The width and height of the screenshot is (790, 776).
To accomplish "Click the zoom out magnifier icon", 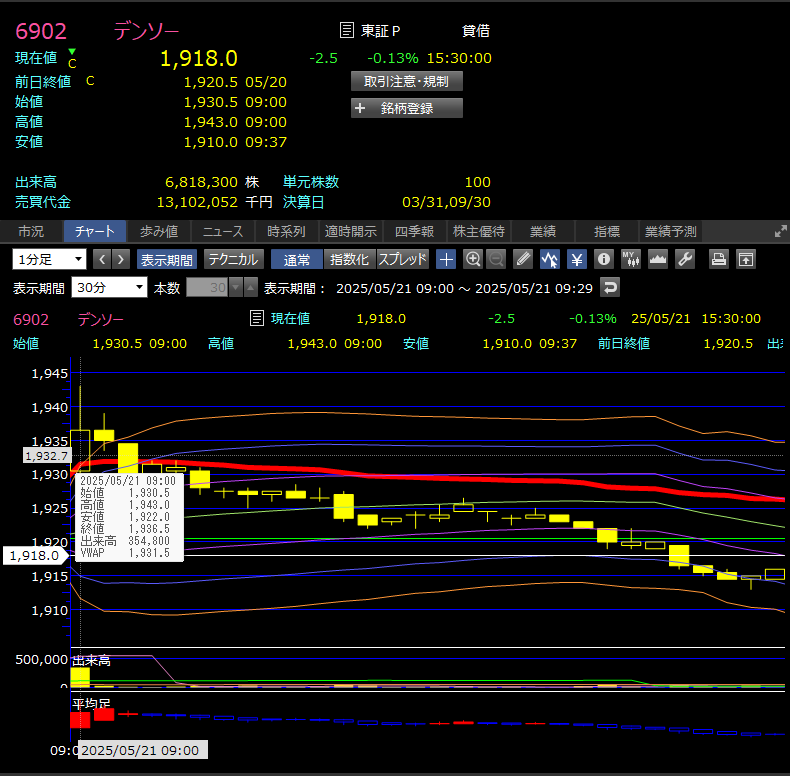I will pos(496,260).
